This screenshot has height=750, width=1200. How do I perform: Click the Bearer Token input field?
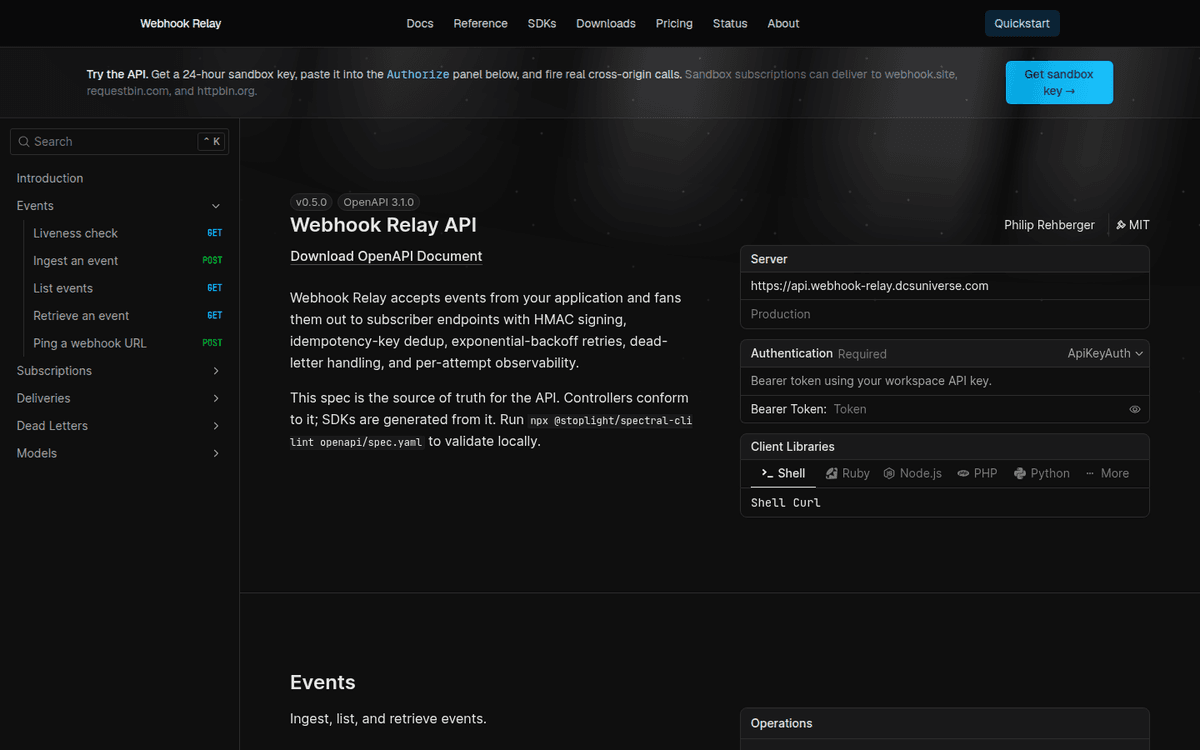click(977, 409)
